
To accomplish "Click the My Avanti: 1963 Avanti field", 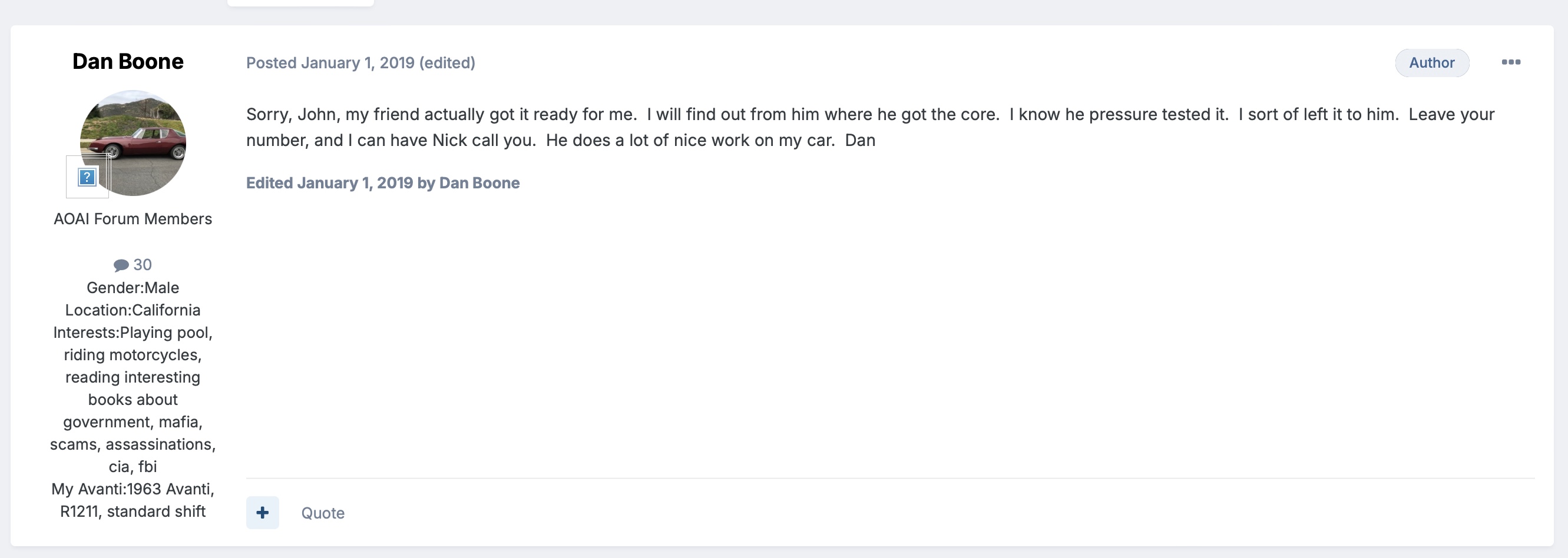I will pyautogui.click(x=133, y=489).
